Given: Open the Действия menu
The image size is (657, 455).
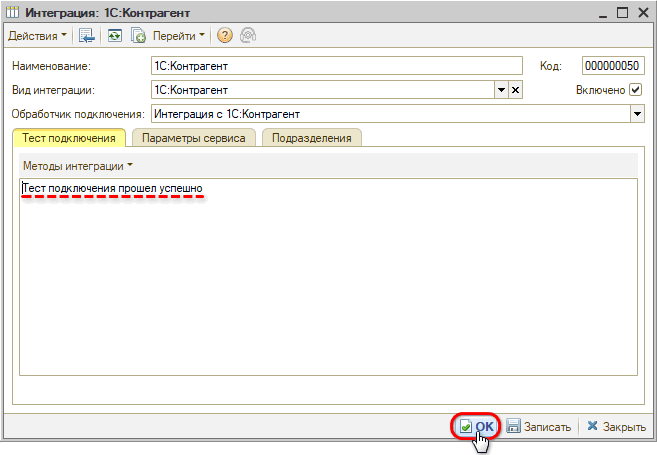Looking at the screenshot, I should 37,36.
